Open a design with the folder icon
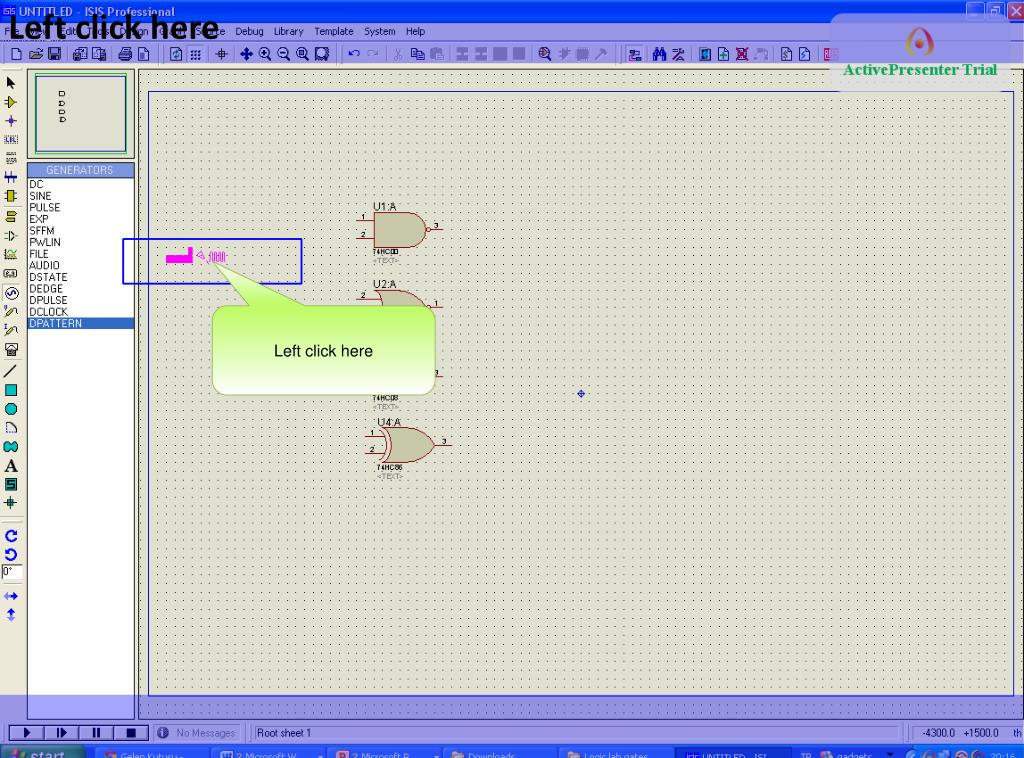Screen dimensions: 1024x758 pyautogui.click(x=36, y=54)
